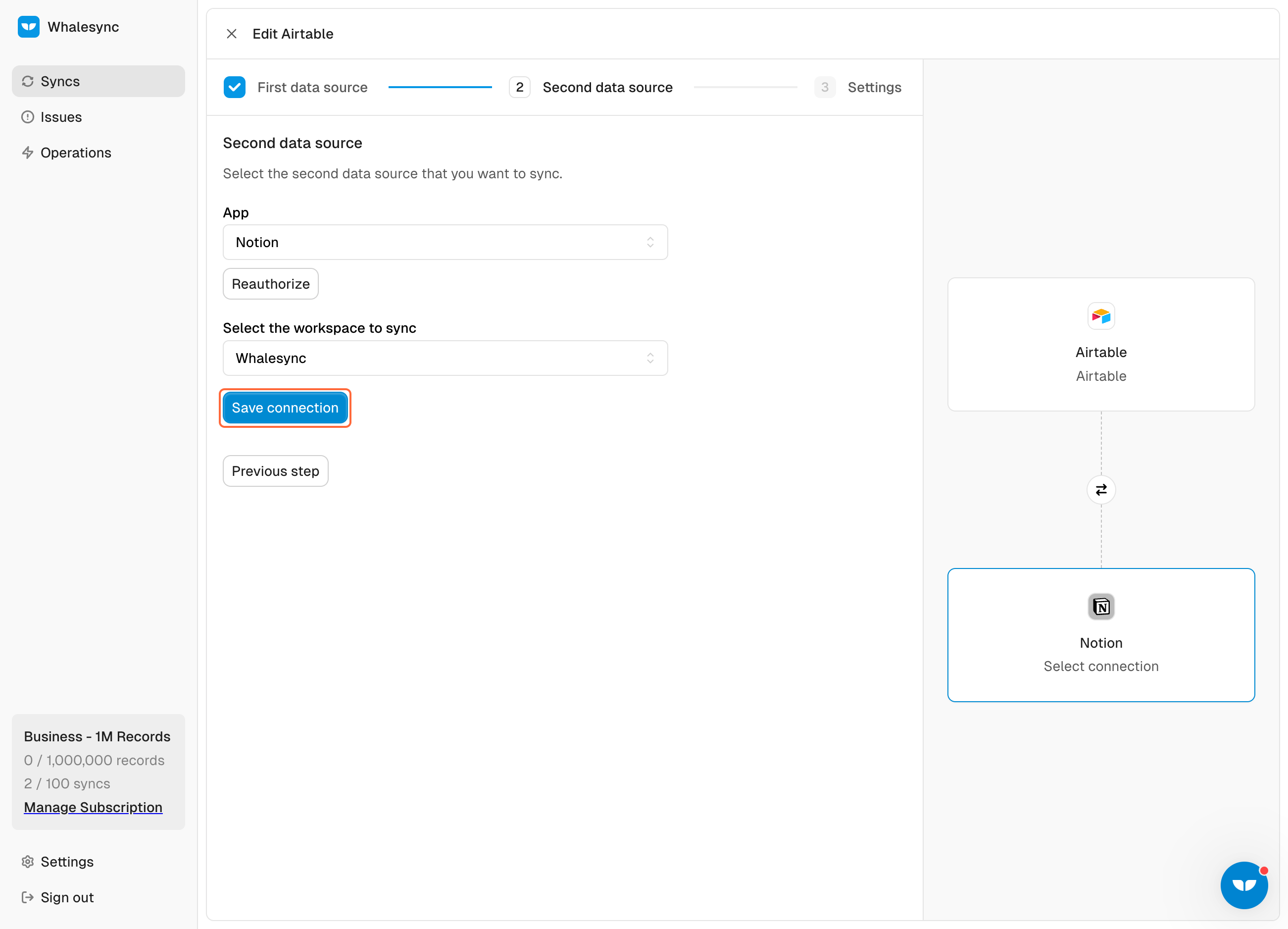
Task: Click the step 2 number badge
Action: (x=520, y=88)
